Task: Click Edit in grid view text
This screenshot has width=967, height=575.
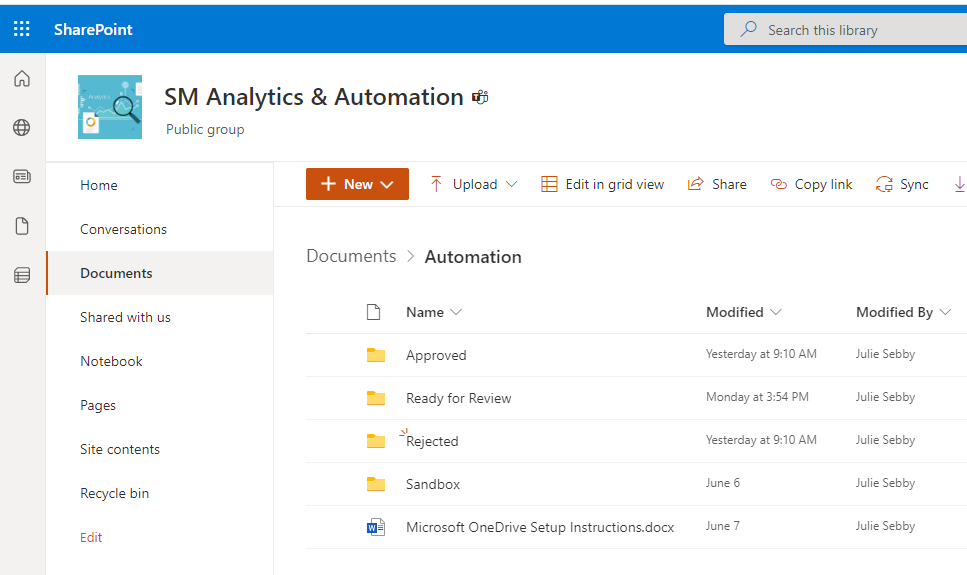Action: (615, 184)
